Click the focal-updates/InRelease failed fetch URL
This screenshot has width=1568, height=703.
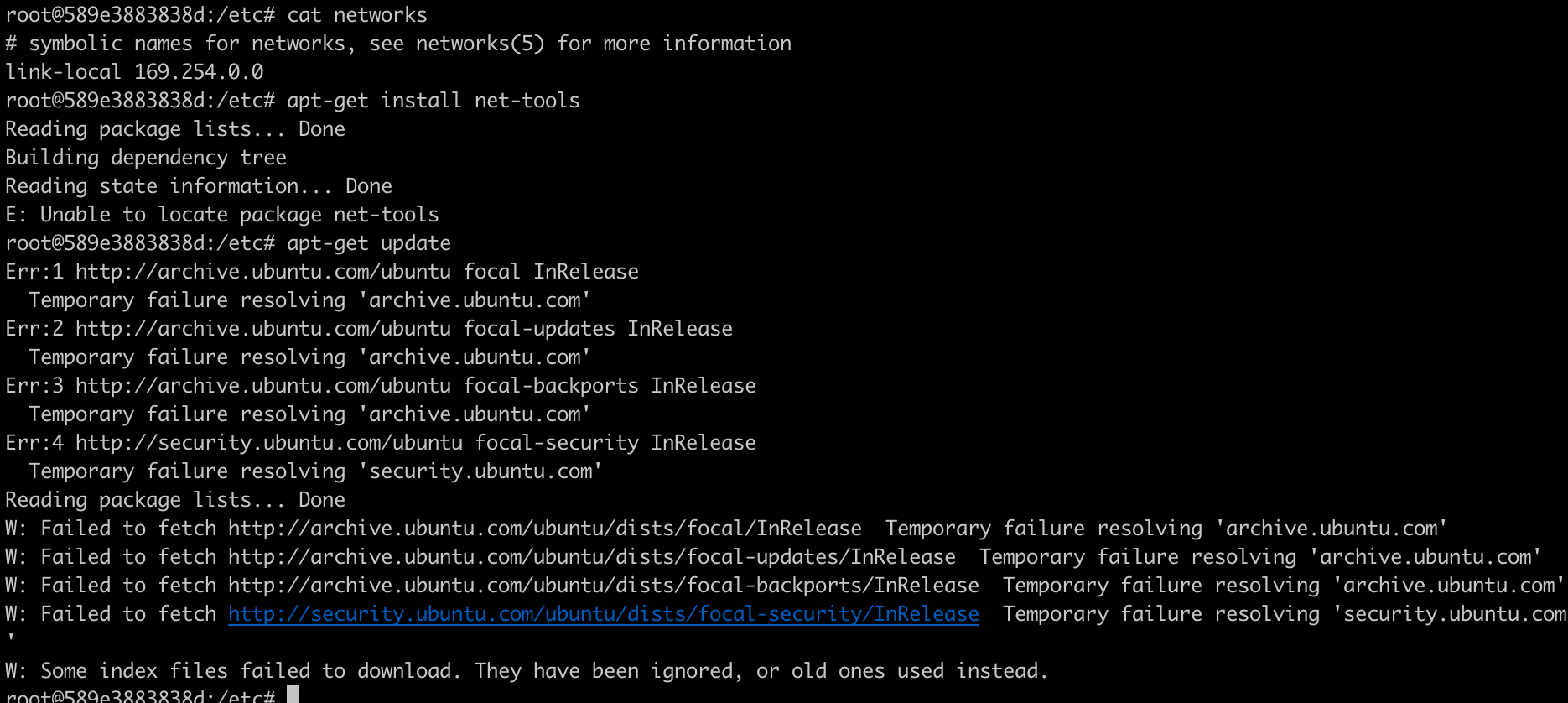pos(592,557)
